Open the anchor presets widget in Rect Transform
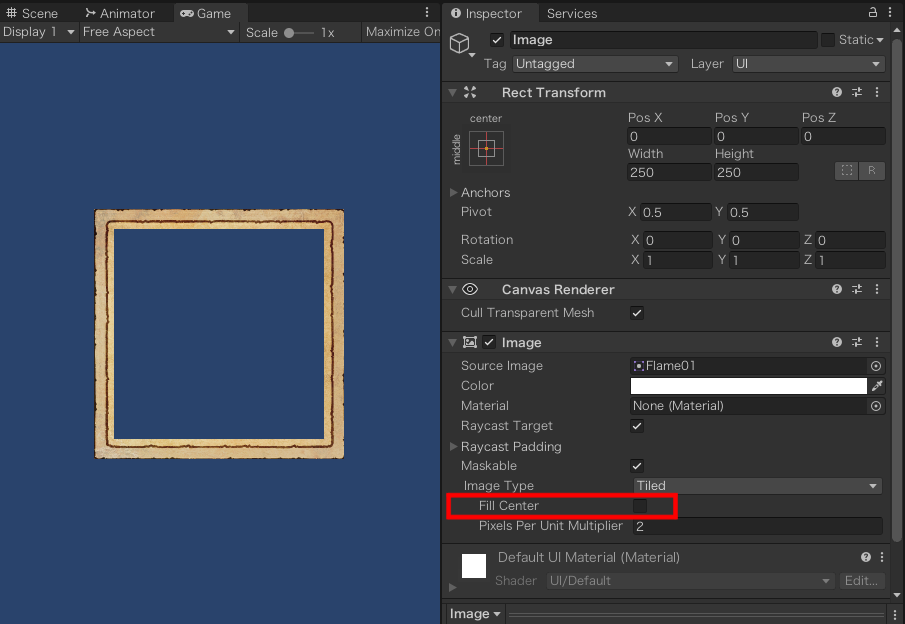905x624 pixels. [486, 148]
